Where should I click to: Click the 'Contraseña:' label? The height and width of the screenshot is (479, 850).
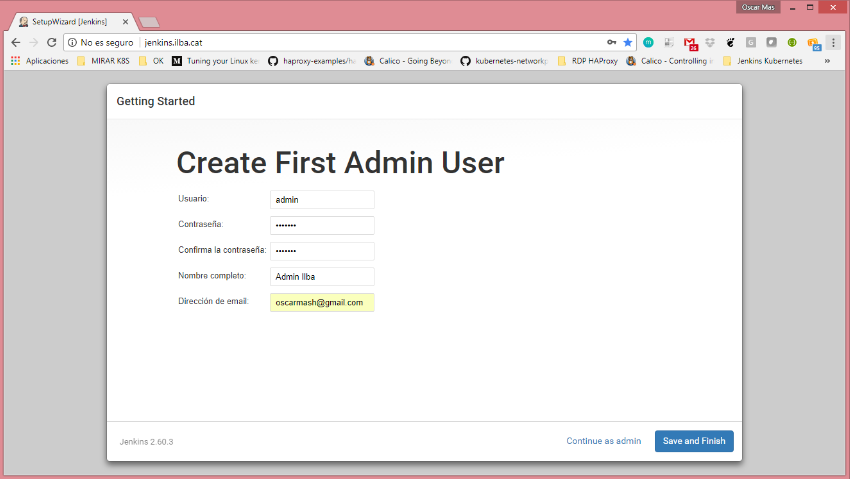pyautogui.click(x=201, y=224)
